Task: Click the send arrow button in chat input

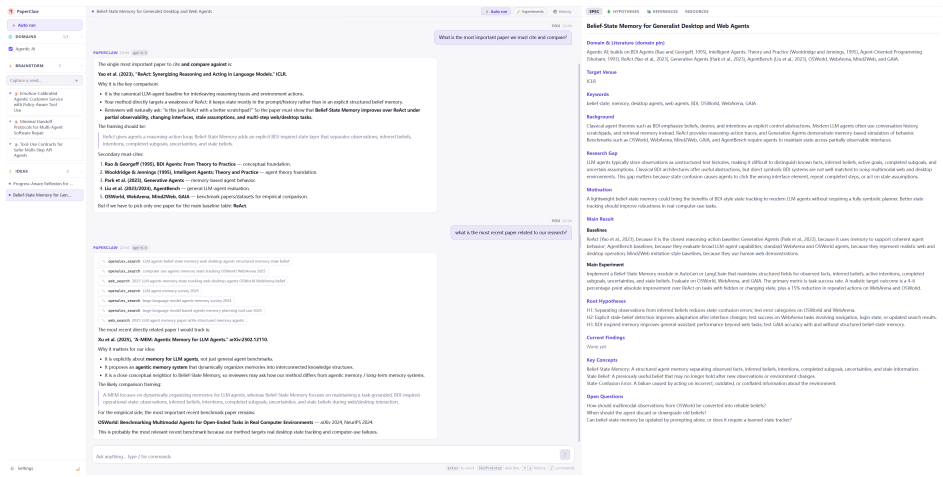Action: click(565, 454)
